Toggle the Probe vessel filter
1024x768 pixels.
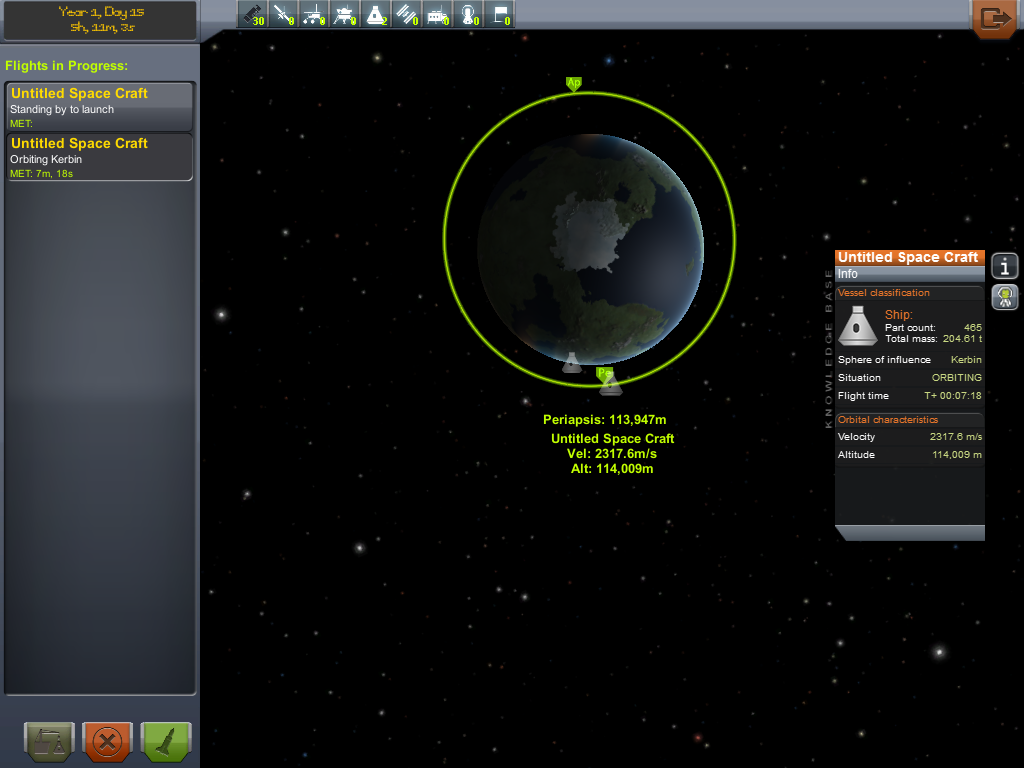(283, 14)
